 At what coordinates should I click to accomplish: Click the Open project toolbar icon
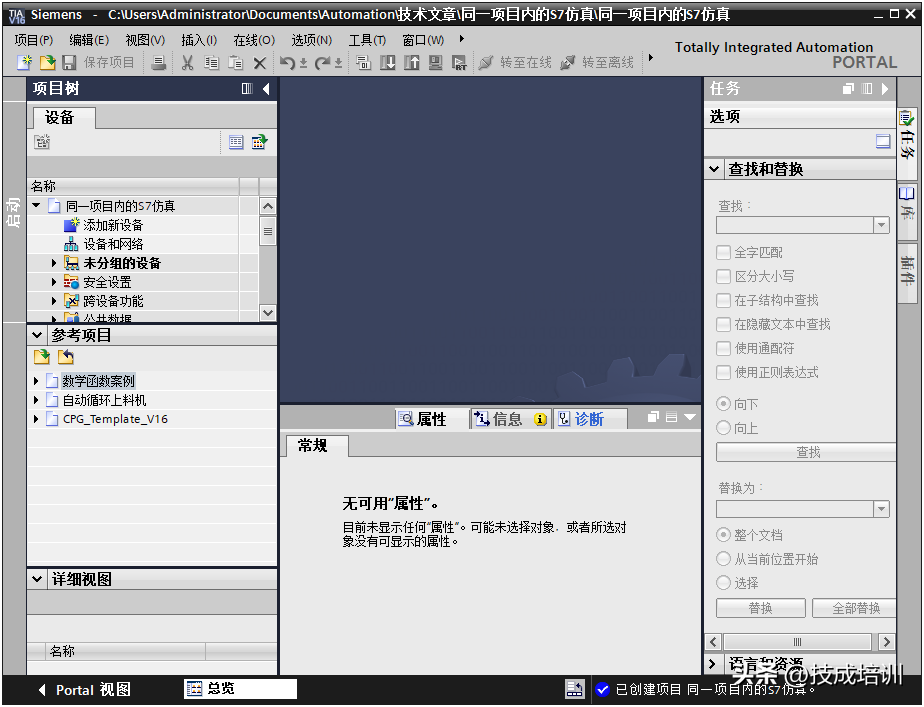click(x=47, y=62)
